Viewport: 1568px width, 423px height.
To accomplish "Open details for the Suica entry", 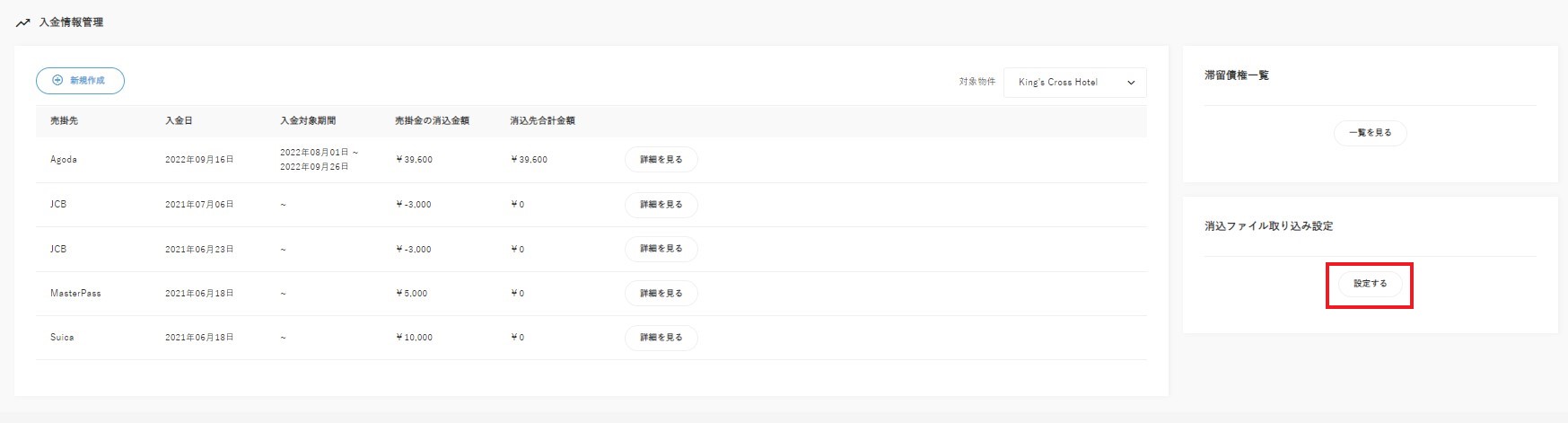I will tap(661, 338).
